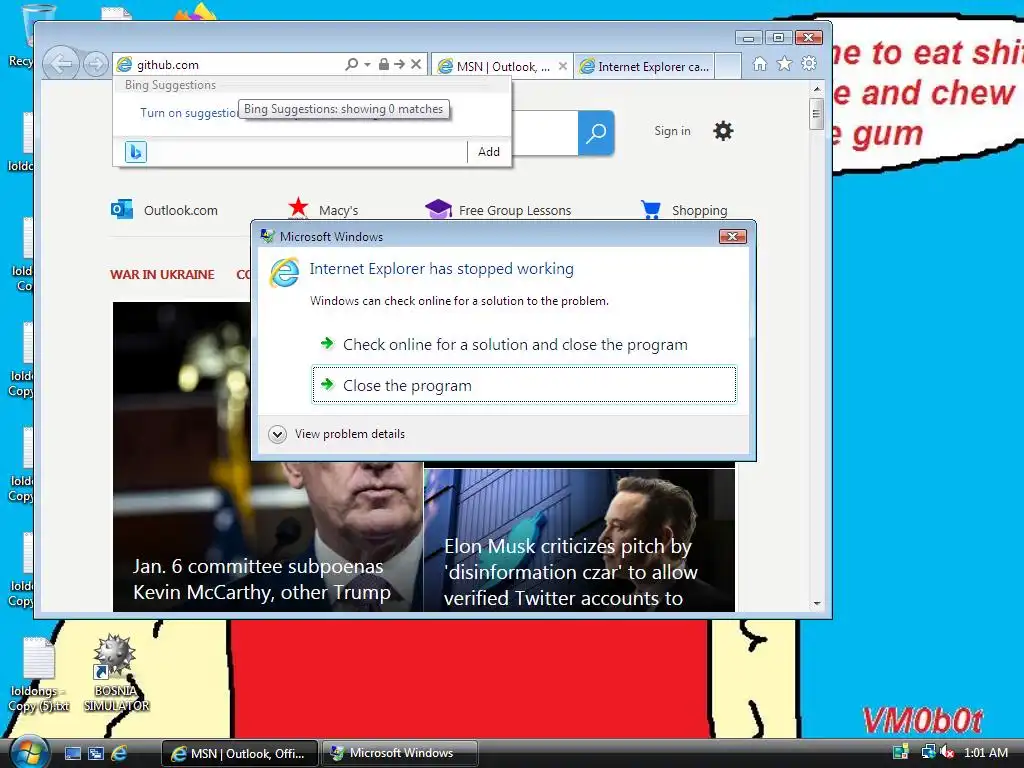Click the browser Forward arrow button
This screenshot has width=1024, height=768.
click(96, 64)
